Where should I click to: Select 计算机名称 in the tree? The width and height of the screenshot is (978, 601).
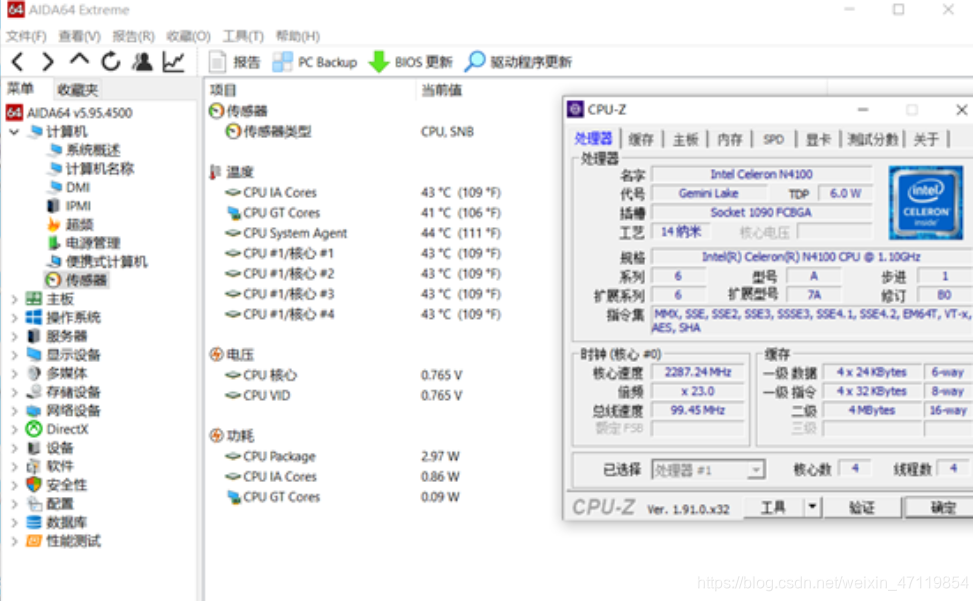(92, 168)
